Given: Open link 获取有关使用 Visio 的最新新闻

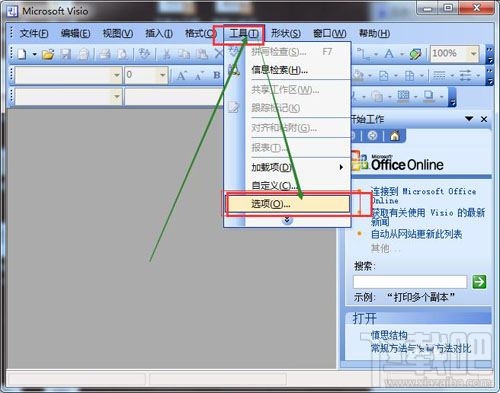Looking at the screenshot, I should point(428,217).
